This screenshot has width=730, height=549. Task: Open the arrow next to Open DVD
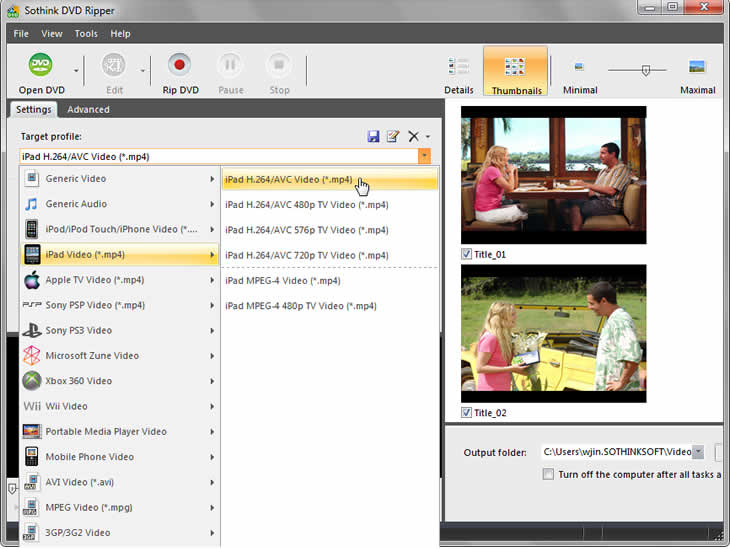(76, 70)
